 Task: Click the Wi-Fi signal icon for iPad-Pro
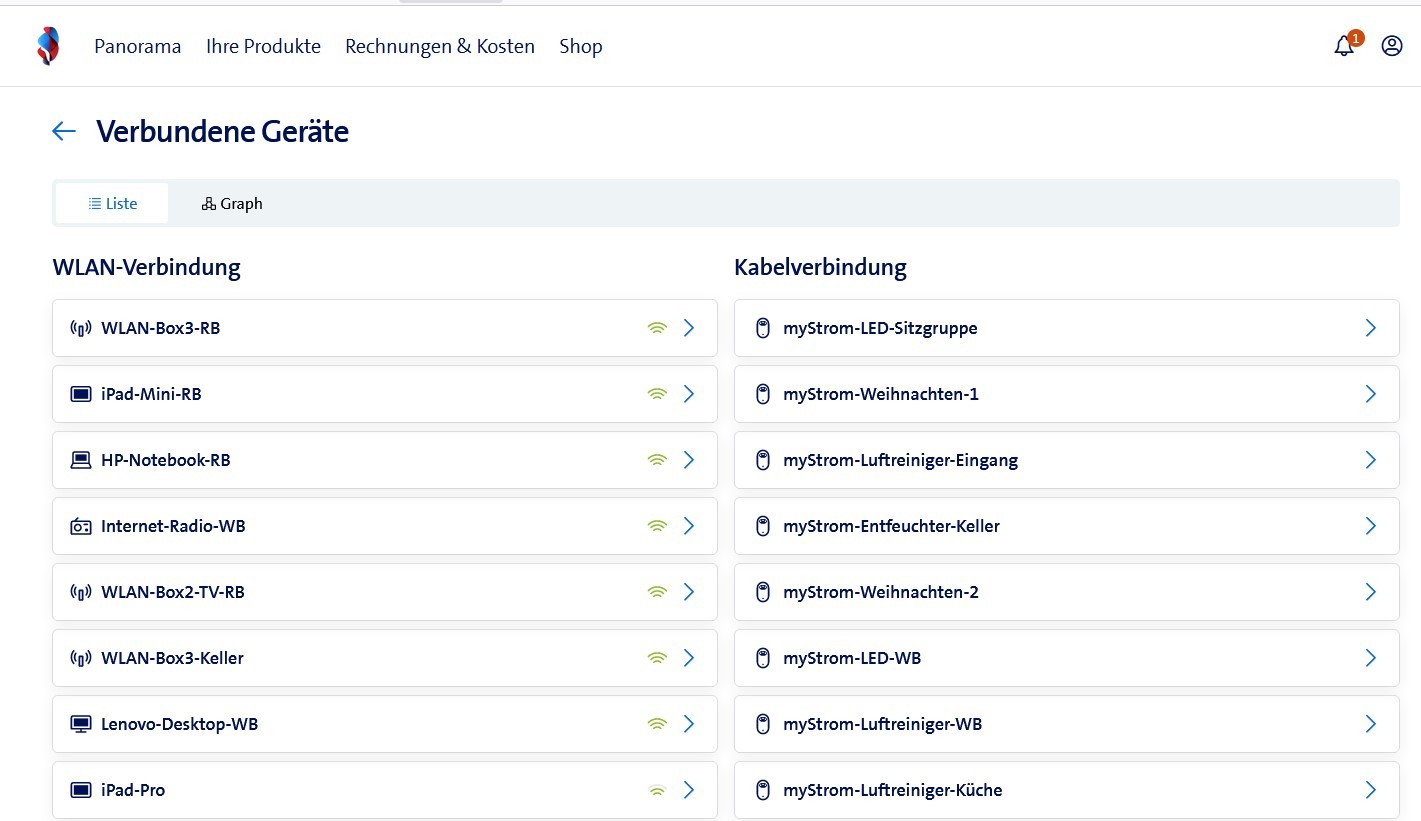pyautogui.click(x=656, y=790)
